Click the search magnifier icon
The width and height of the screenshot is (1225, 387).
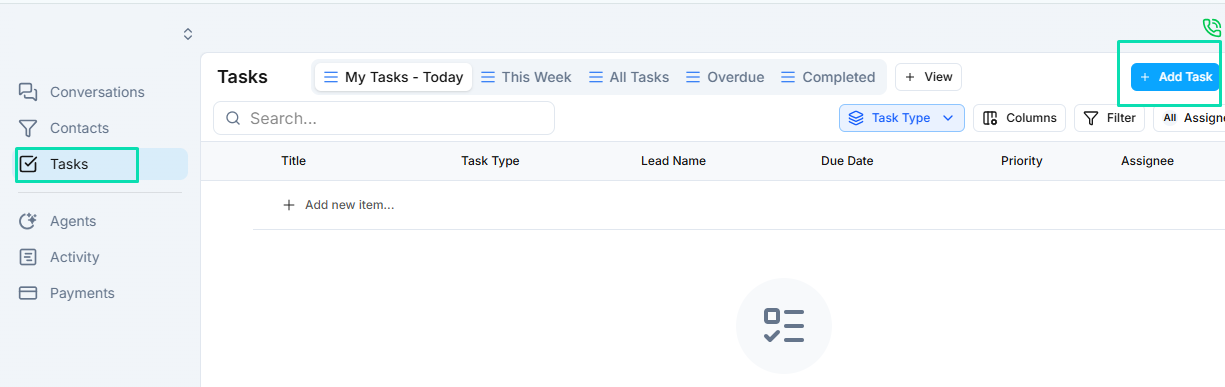[x=233, y=118]
